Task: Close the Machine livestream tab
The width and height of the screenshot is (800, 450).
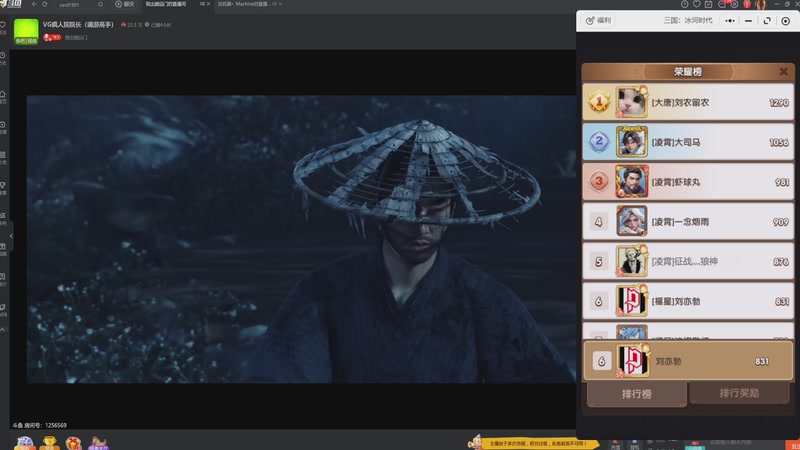Action: click(280, 4)
